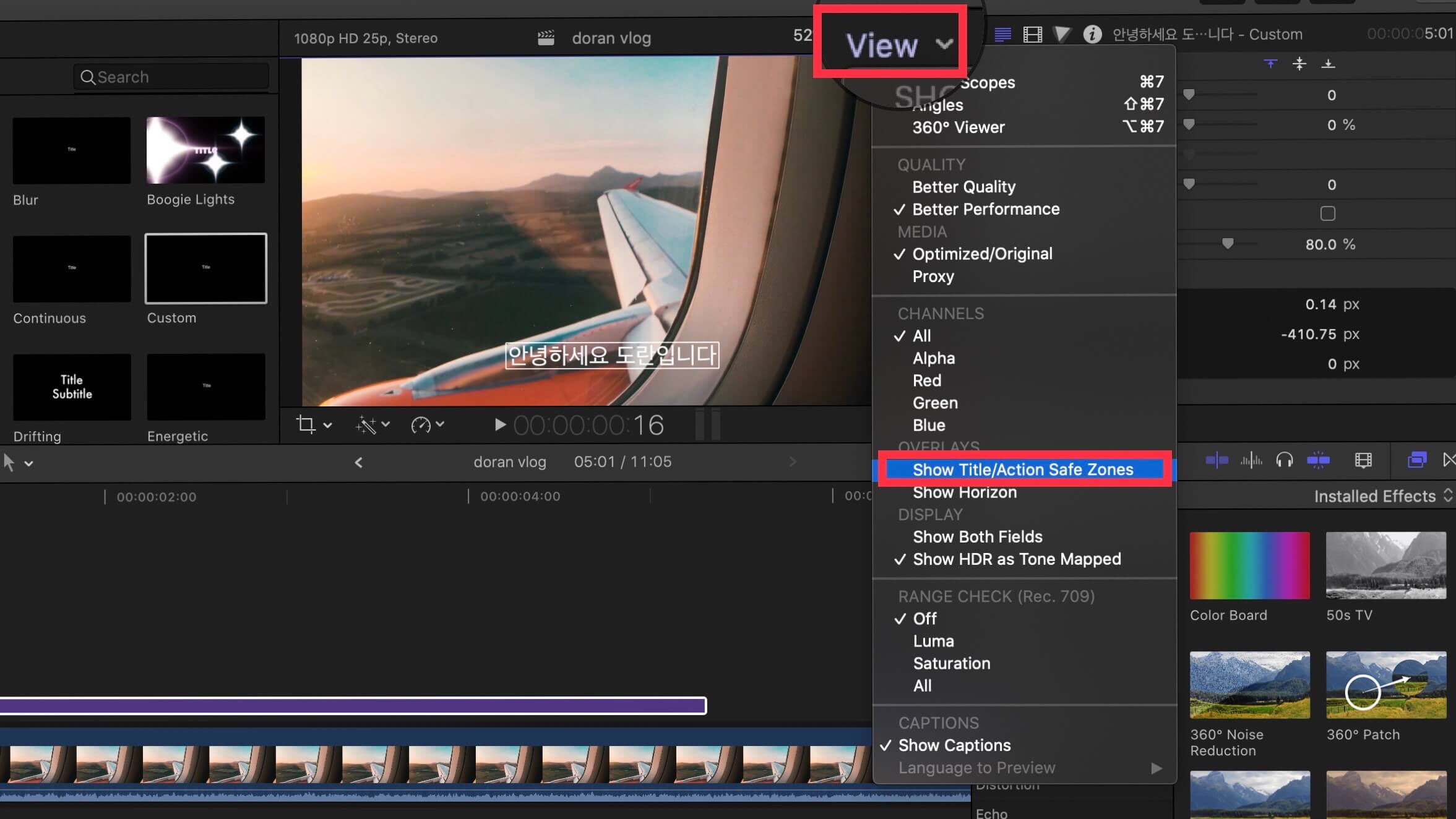Toggle Show Captions menu option
This screenshot has width=1456, height=819.
point(954,745)
